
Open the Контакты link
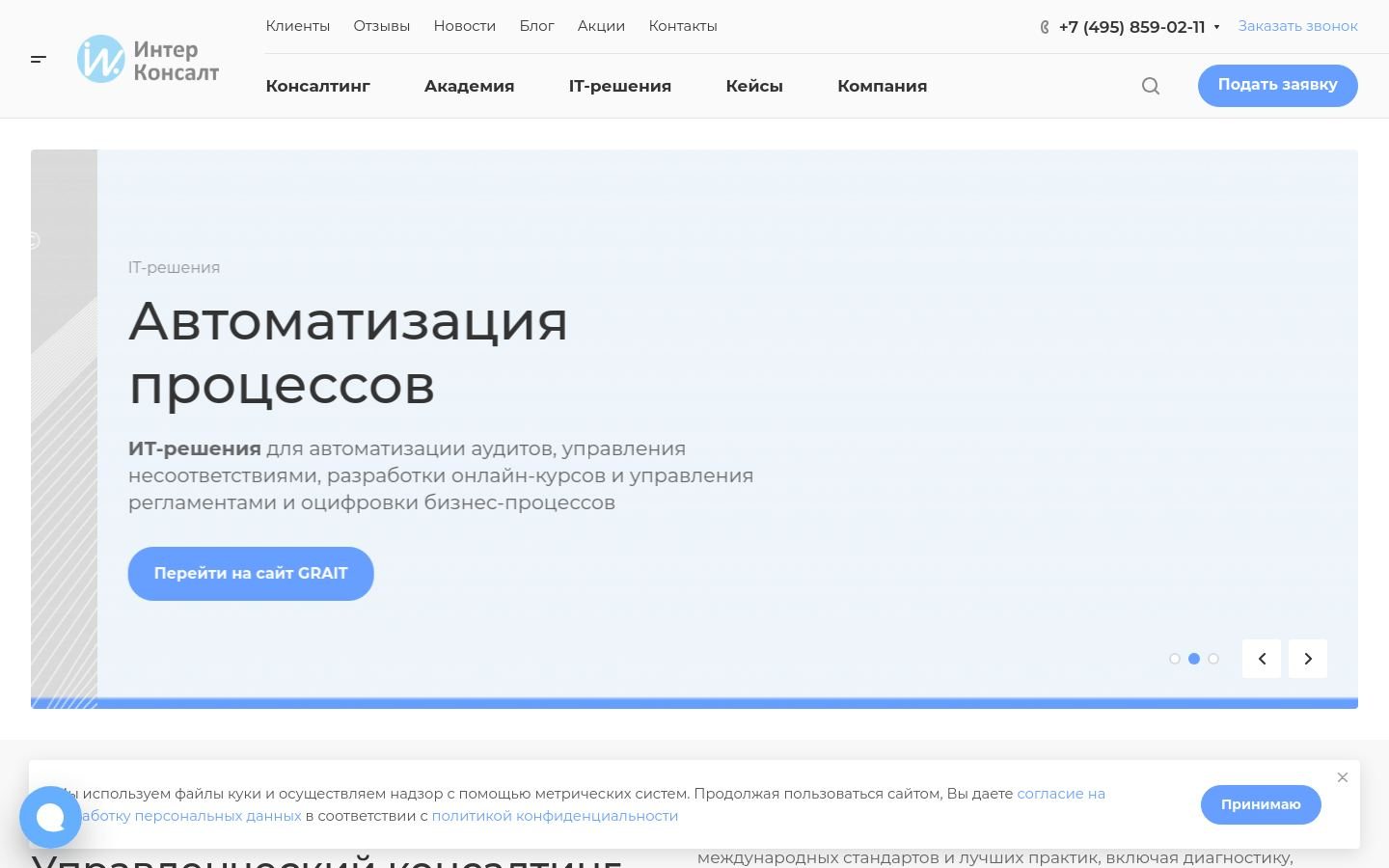pos(683,26)
